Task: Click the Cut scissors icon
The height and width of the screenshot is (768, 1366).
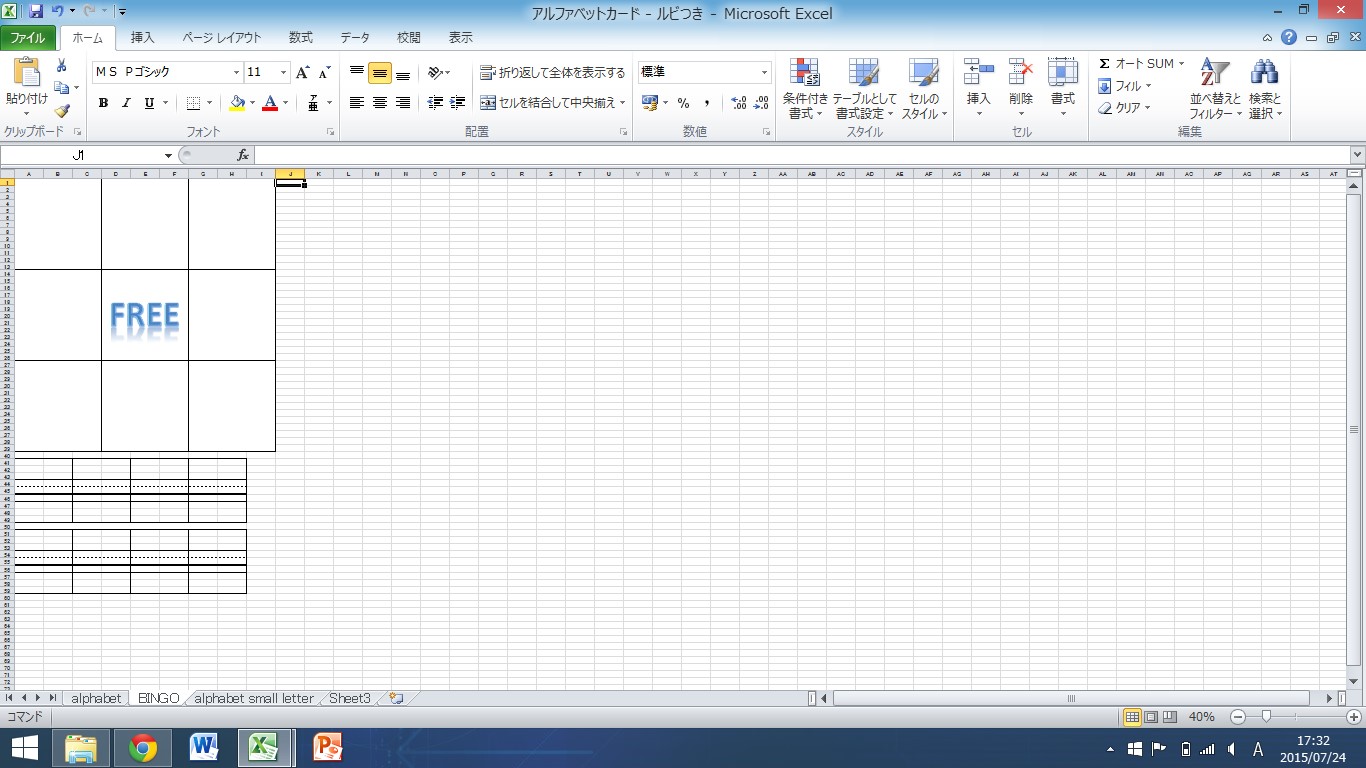Action: [62, 66]
